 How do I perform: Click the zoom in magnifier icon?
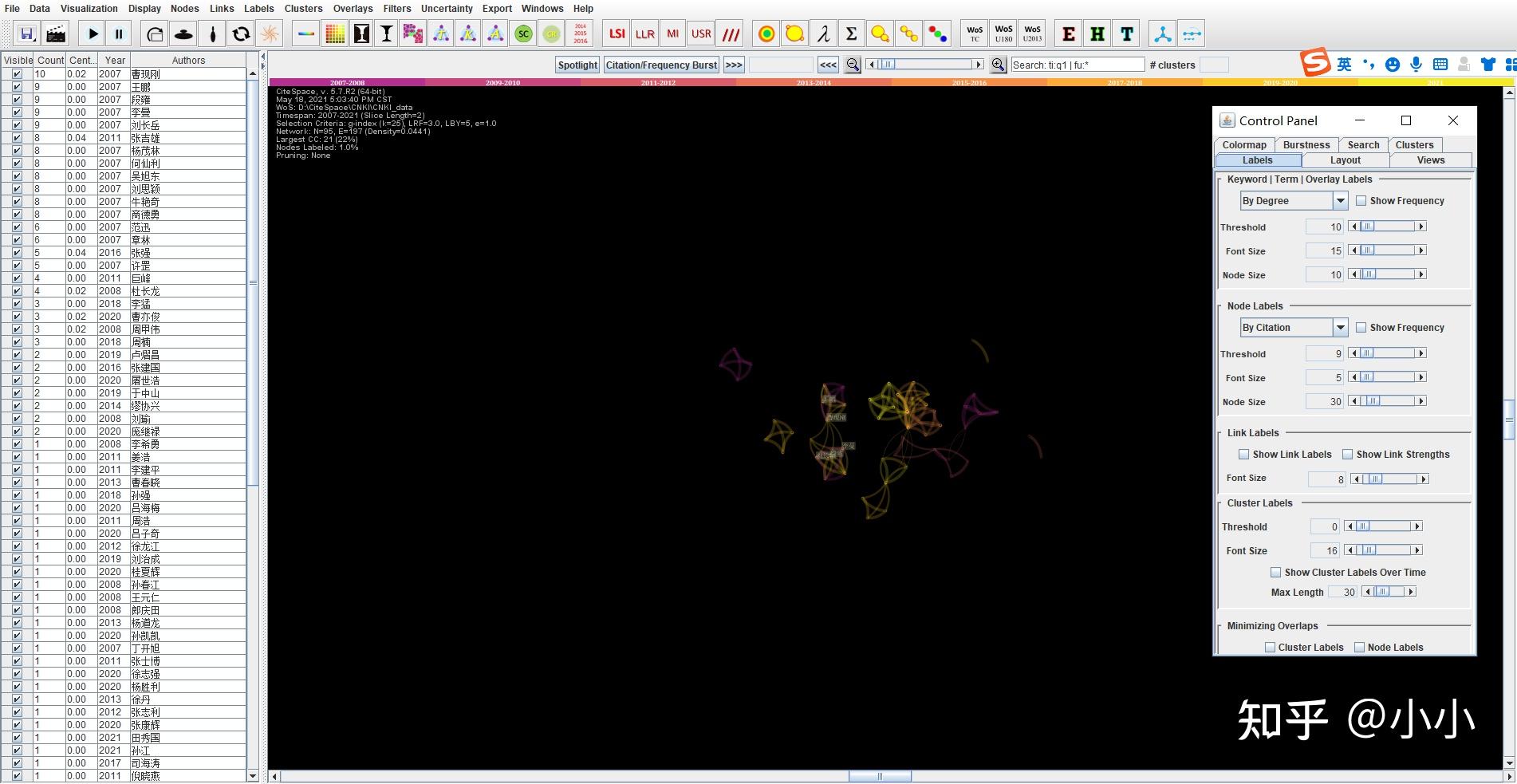[997, 65]
